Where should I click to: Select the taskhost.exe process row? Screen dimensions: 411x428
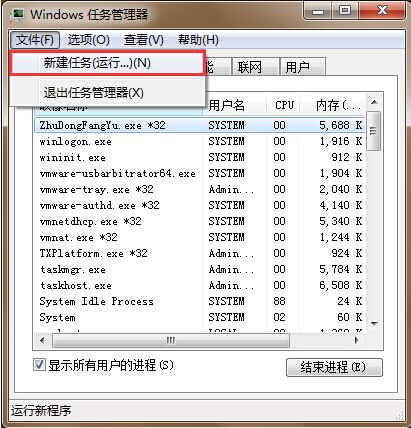[x=200, y=285]
